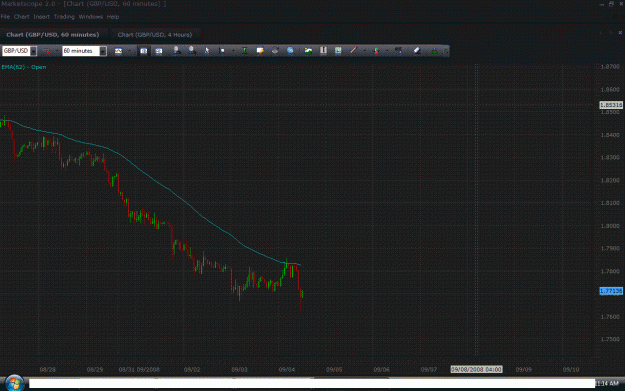The height and width of the screenshot is (391, 625).
Task: Click the Windows Start orb button
Action: tap(14, 383)
